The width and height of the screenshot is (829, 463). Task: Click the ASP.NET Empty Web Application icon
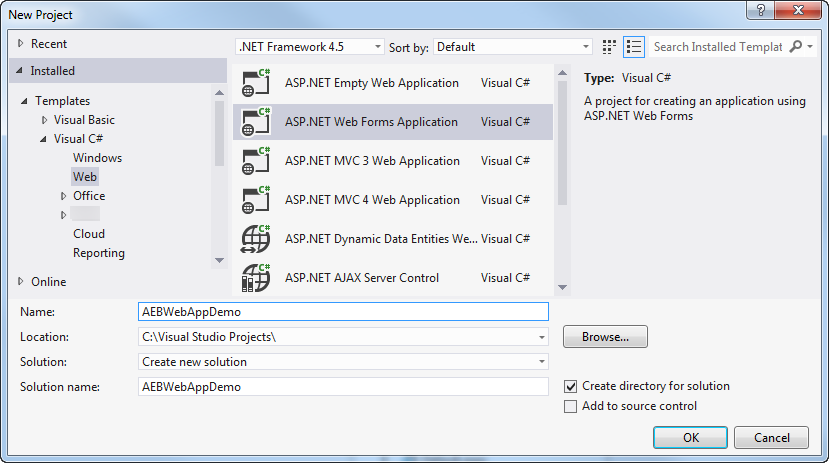(x=256, y=83)
